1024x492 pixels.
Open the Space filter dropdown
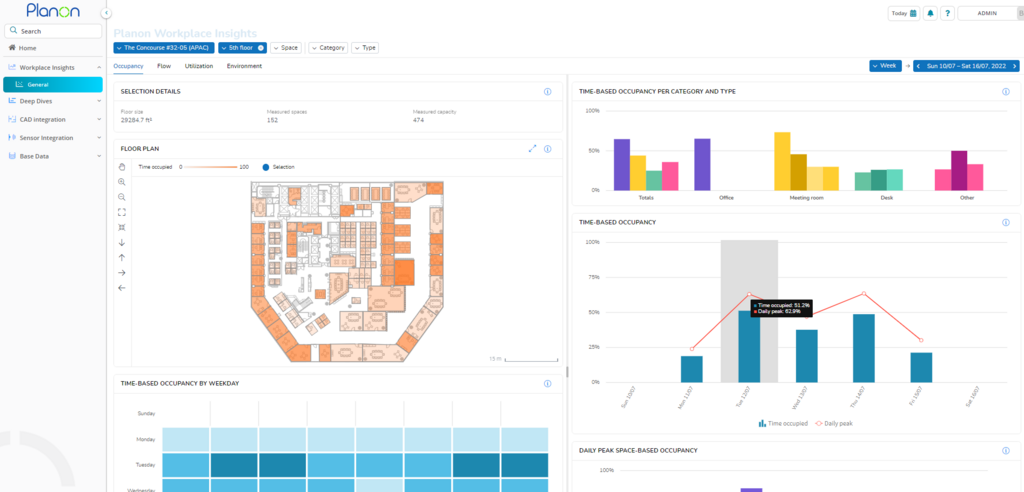pyautogui.click(x=286, y=48)
